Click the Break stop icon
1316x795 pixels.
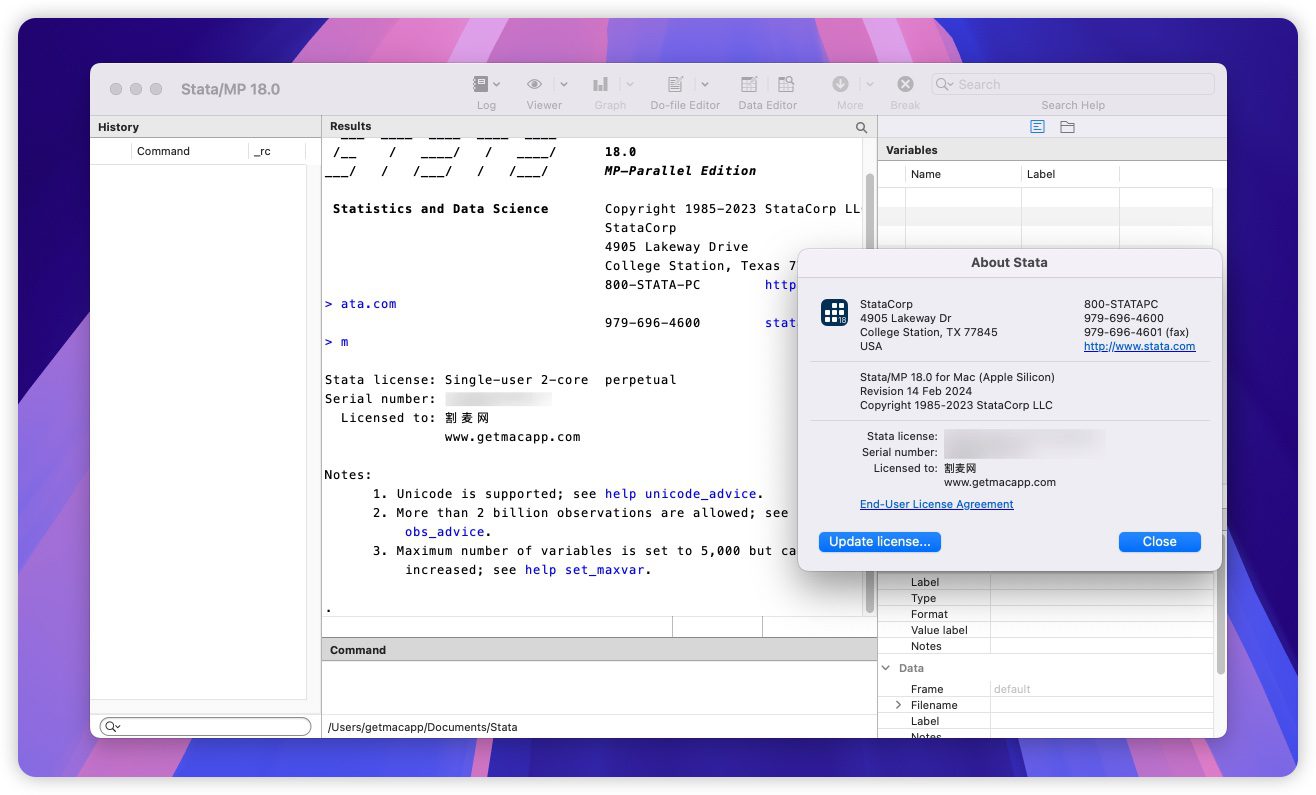click(x=905, y=85)
